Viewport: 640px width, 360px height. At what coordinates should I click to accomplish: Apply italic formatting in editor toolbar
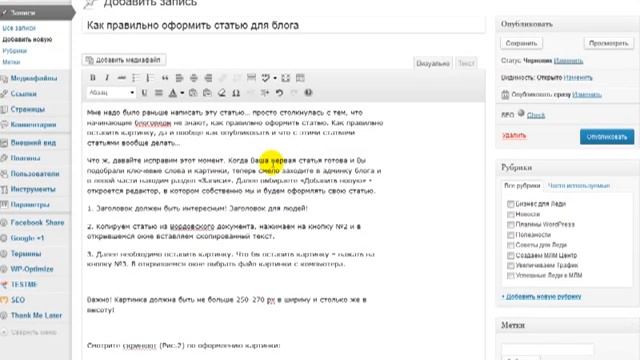coord(107,78)
